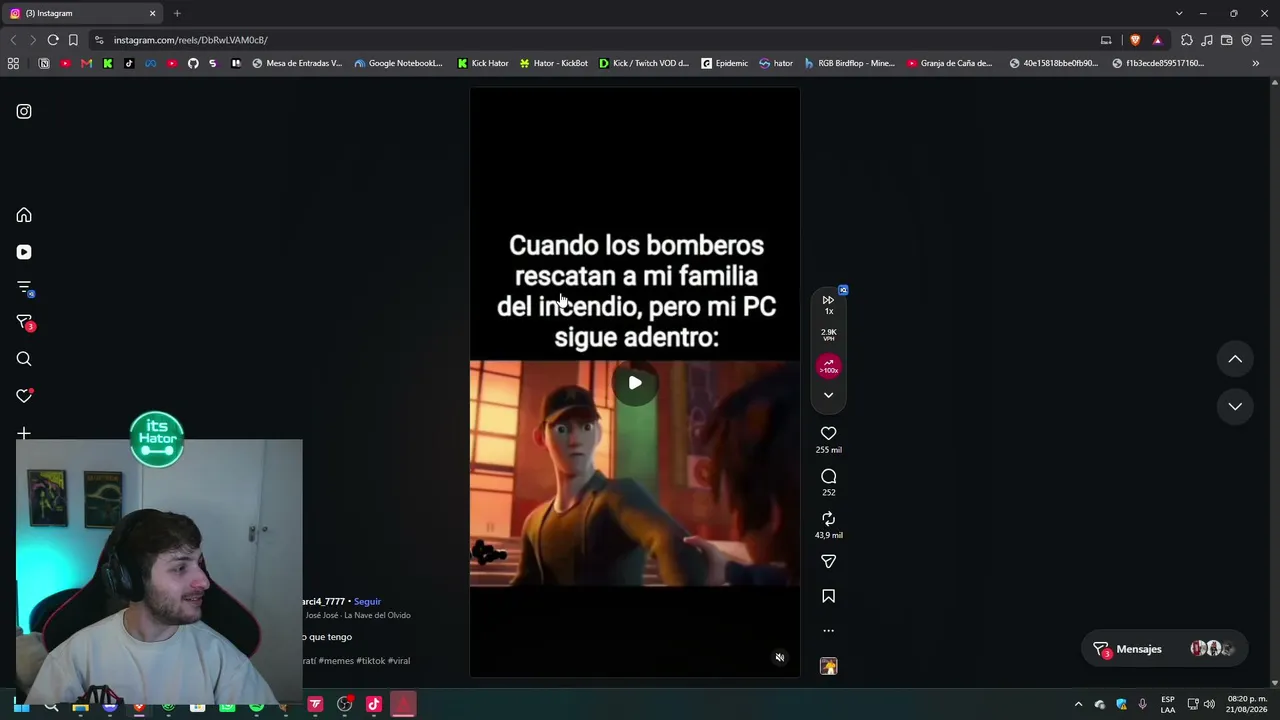Open the reel's comments

pos(828,476)
